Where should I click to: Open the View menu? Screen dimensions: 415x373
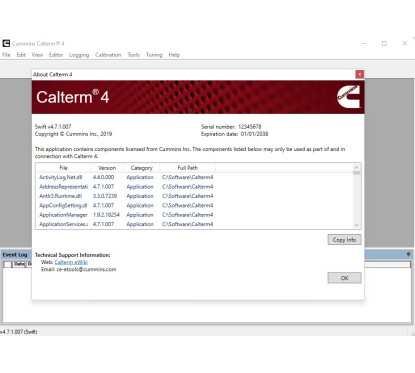(37, 55)
